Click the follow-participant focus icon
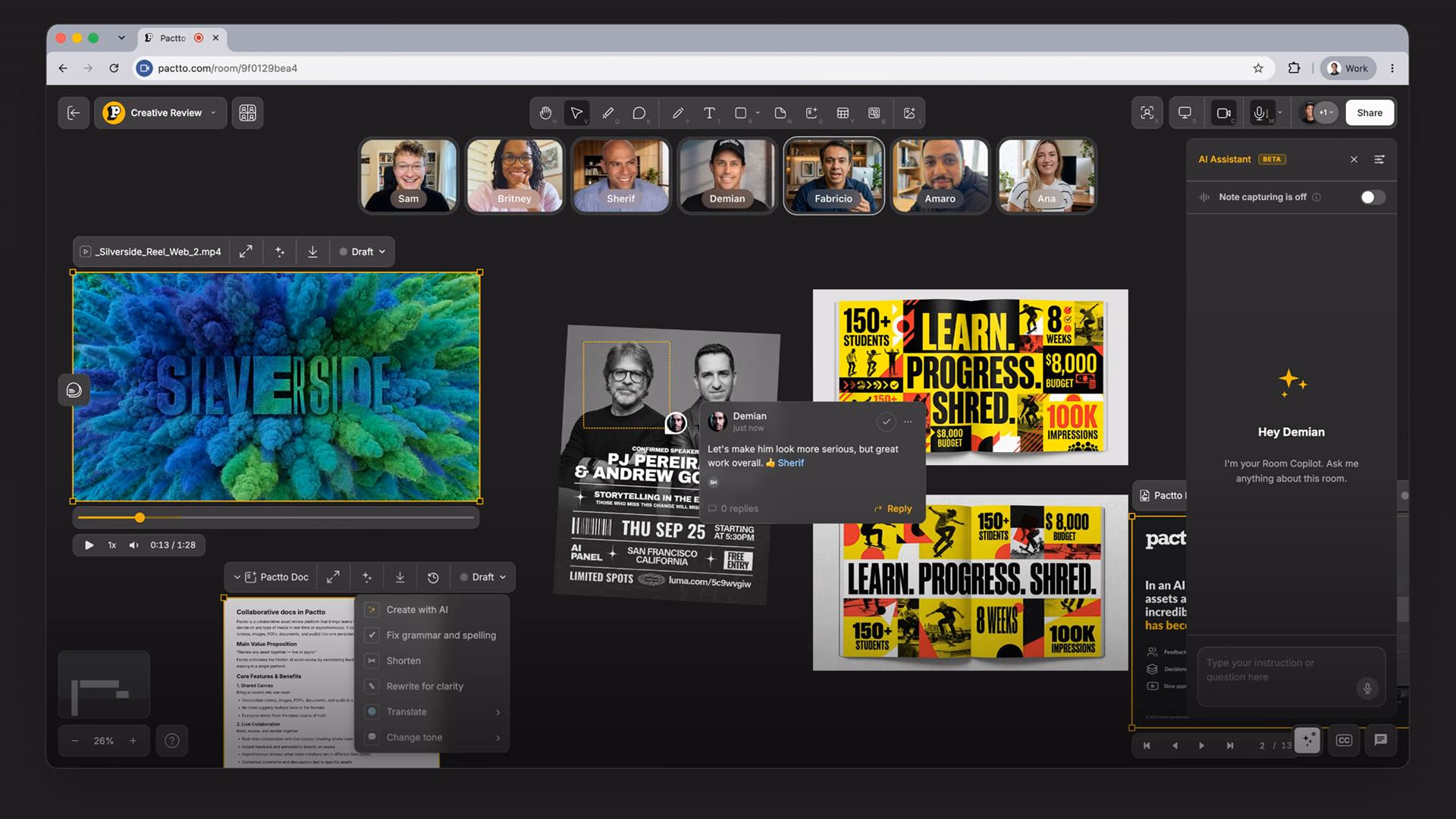 [1147, 113]
